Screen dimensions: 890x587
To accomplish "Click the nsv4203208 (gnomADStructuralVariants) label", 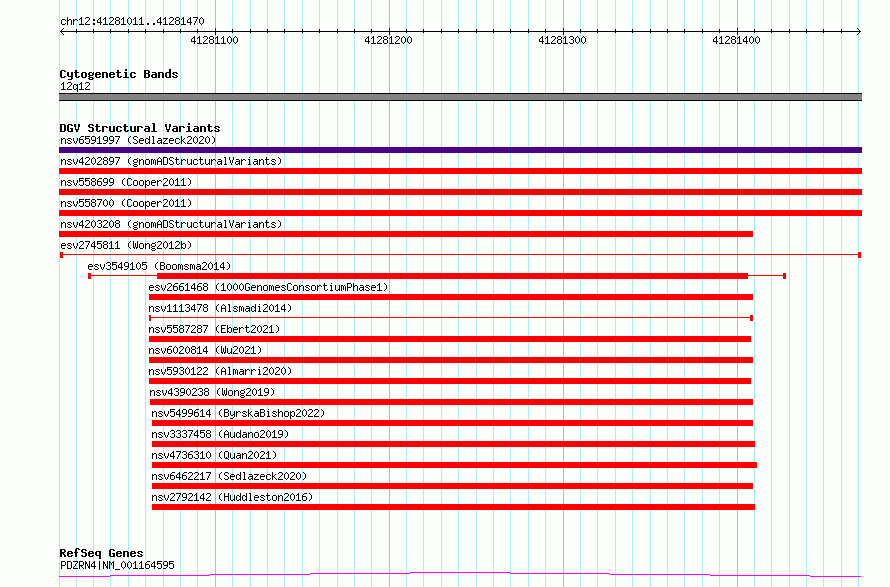I will coord(171,224).
